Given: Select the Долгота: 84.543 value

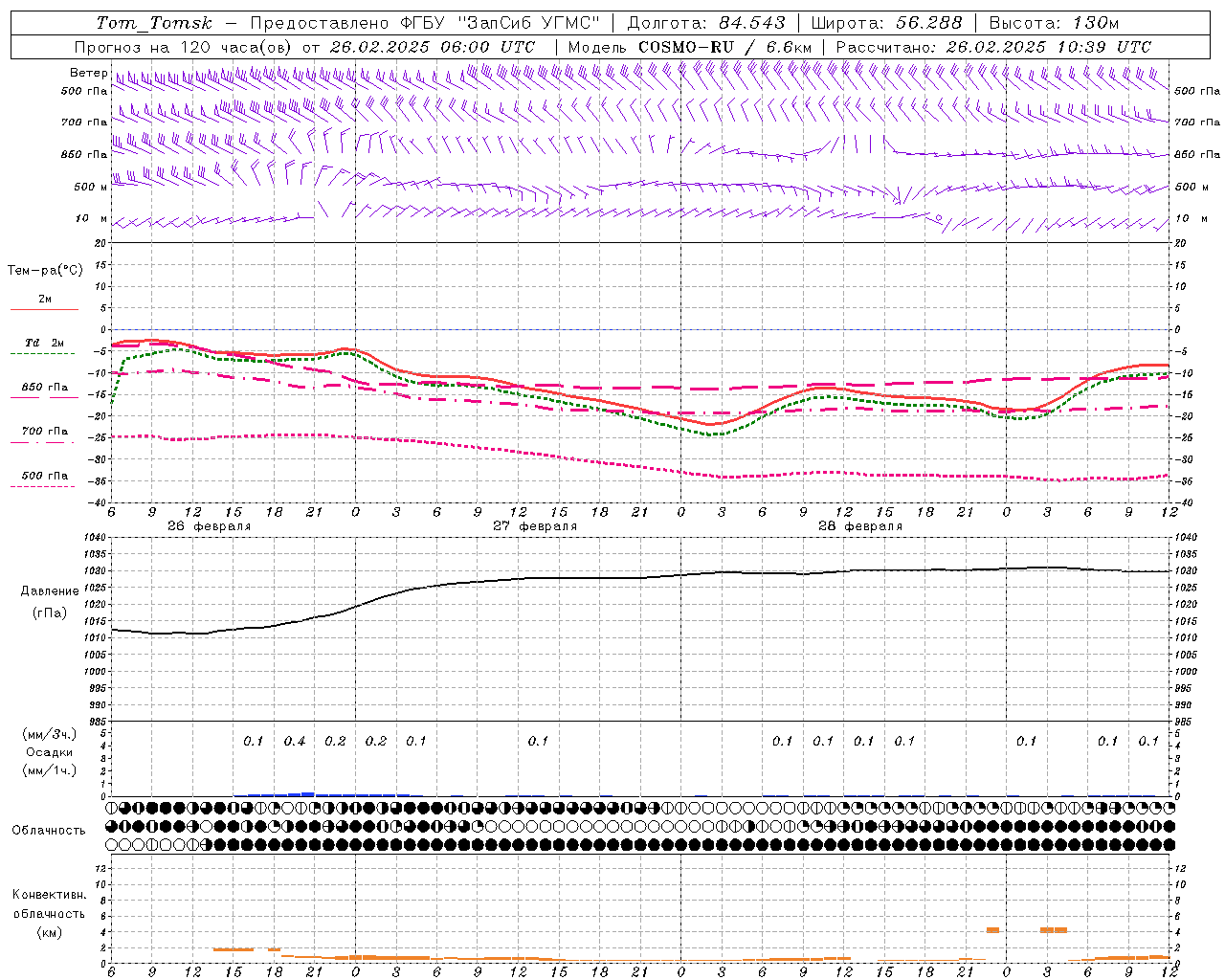Looking at the screenshot, I should click(x=706, y=23).
